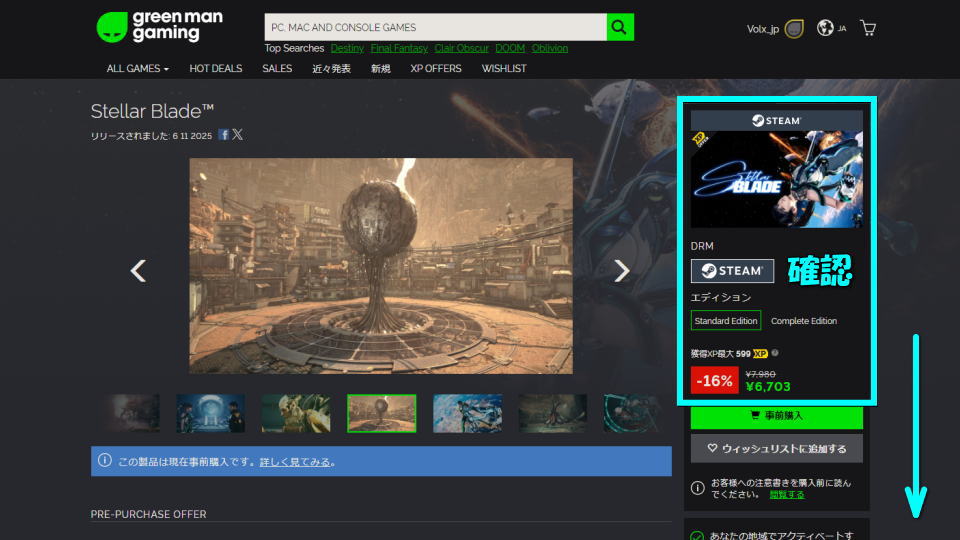960x540 pixels.
Task: Click the PRE-PURCHASE OFFER heading
Action: [148, 514]
